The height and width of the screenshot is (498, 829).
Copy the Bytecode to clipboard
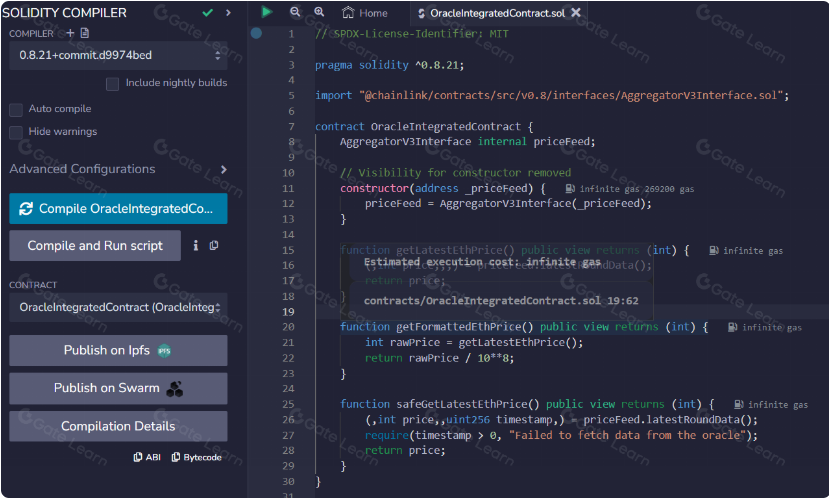coord(196,457)
